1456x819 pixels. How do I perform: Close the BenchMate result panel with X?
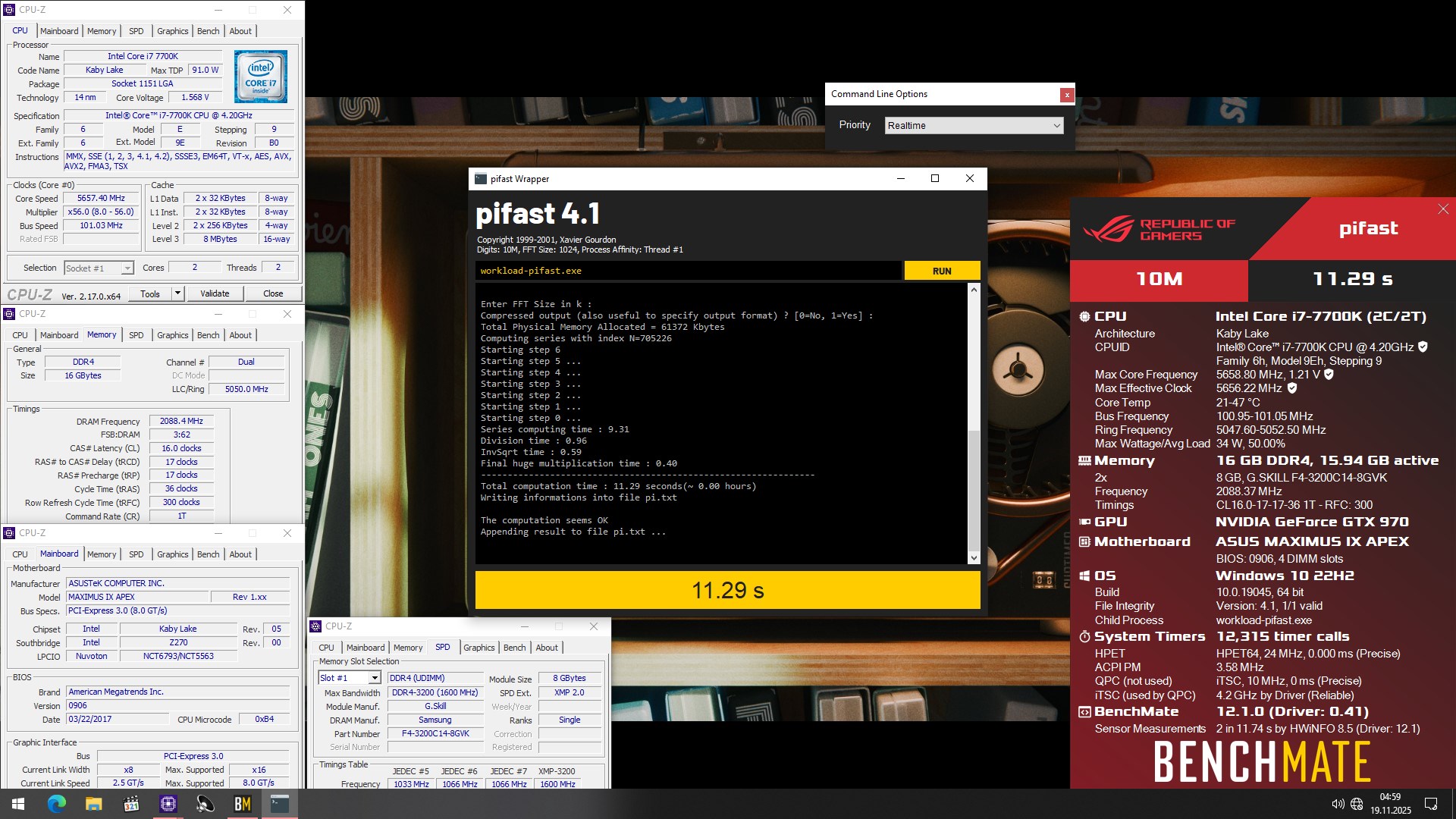click(1442, 209)
